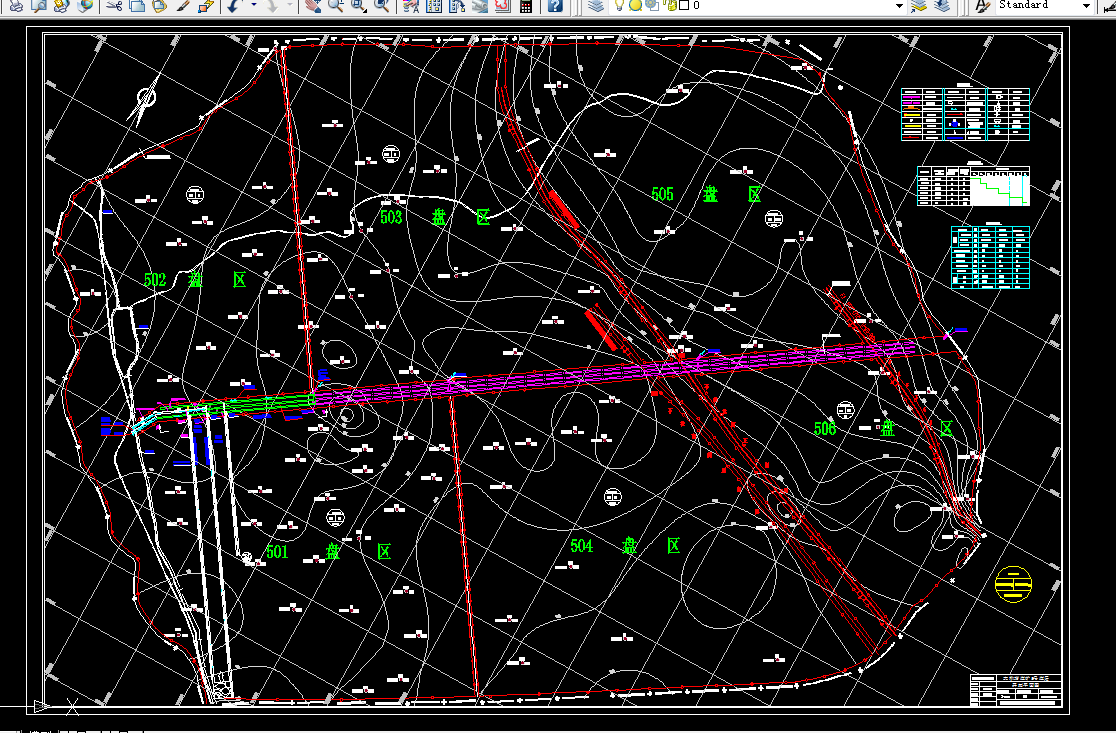This screenshot has height=733, width=1116.
Task: Click the Layer Previous icon
Action: [x=942, y=6]
